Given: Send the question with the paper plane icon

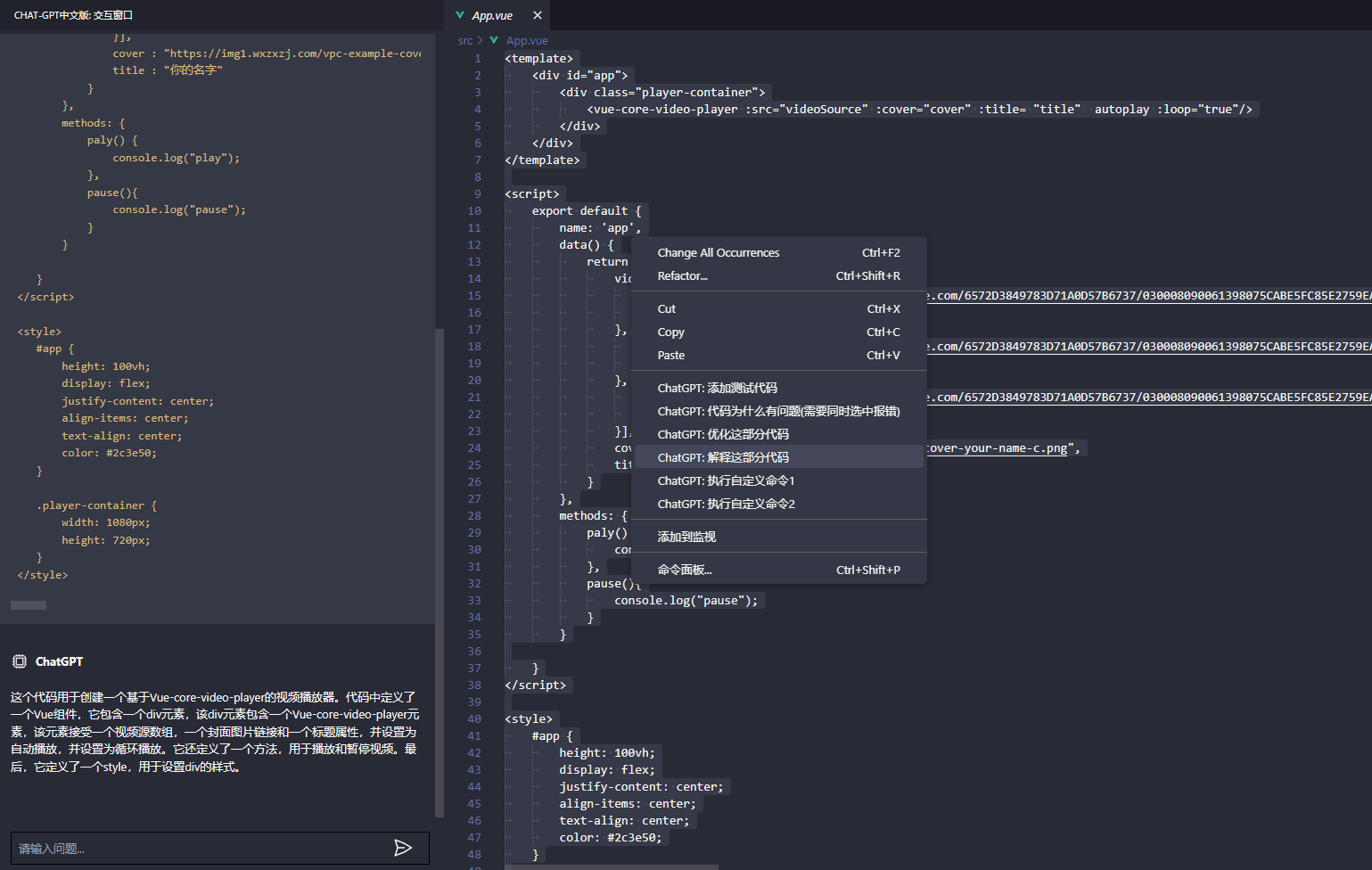Looking at the screenshot, I should coord(403,848).
